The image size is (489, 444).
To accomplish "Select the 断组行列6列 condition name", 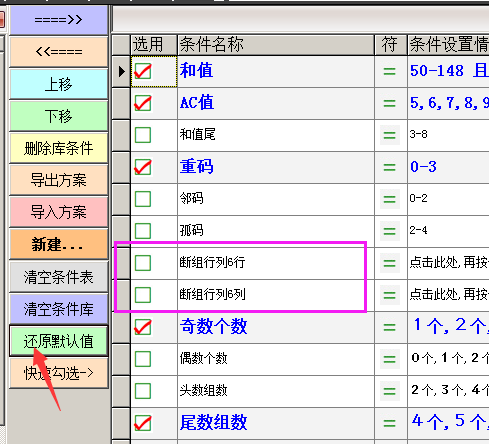I will (x=212, y=294).
